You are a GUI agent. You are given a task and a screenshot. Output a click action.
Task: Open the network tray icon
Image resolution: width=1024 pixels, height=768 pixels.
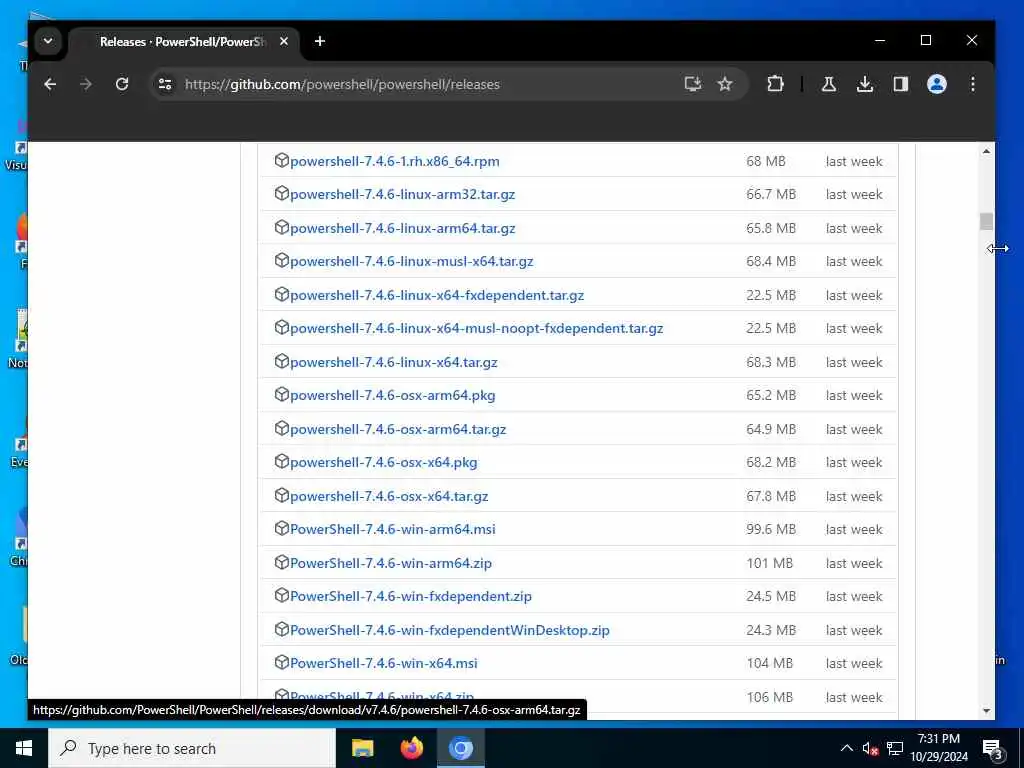click(x=895, y=748)
